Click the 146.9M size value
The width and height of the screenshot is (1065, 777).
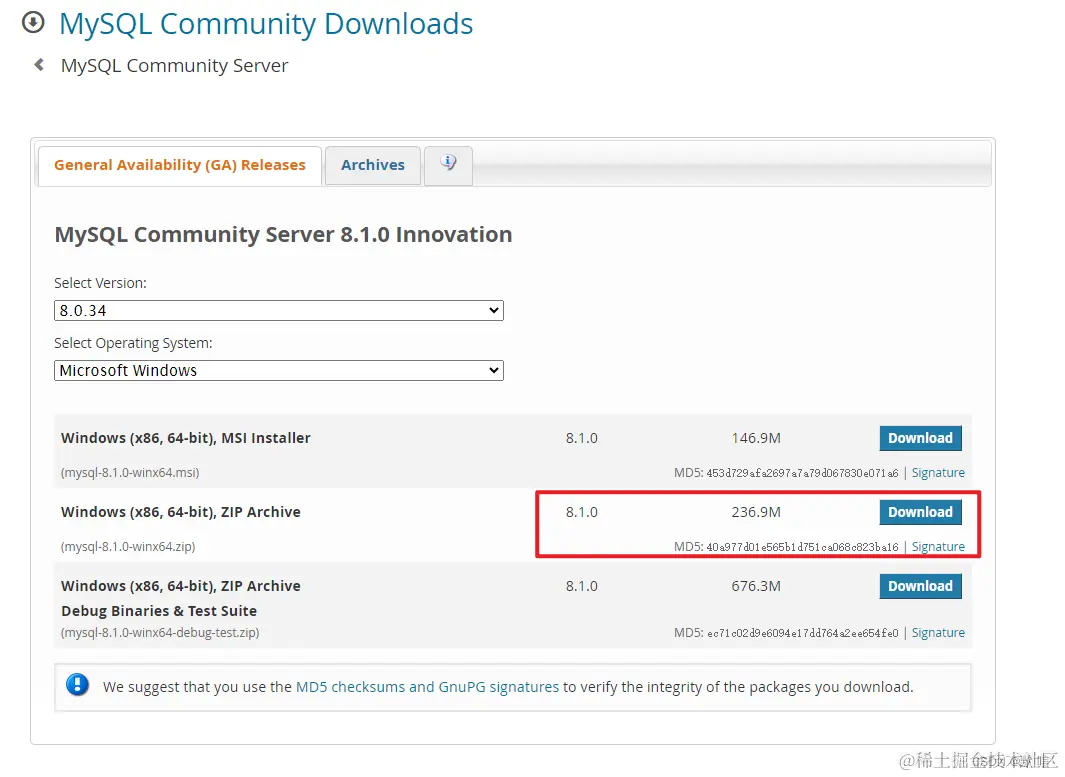coord(756,438)
